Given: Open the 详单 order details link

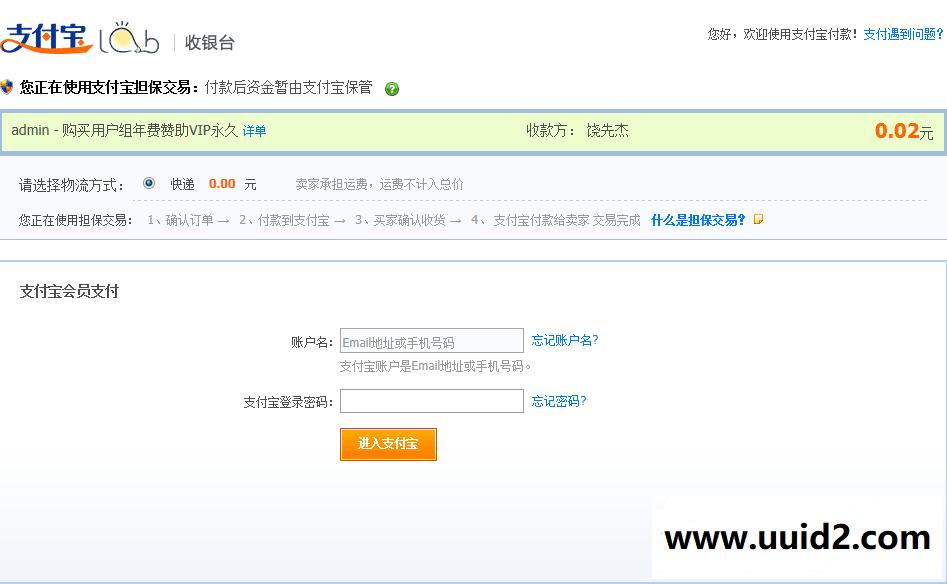Looking at the screenshot, I should coord(254,131).
